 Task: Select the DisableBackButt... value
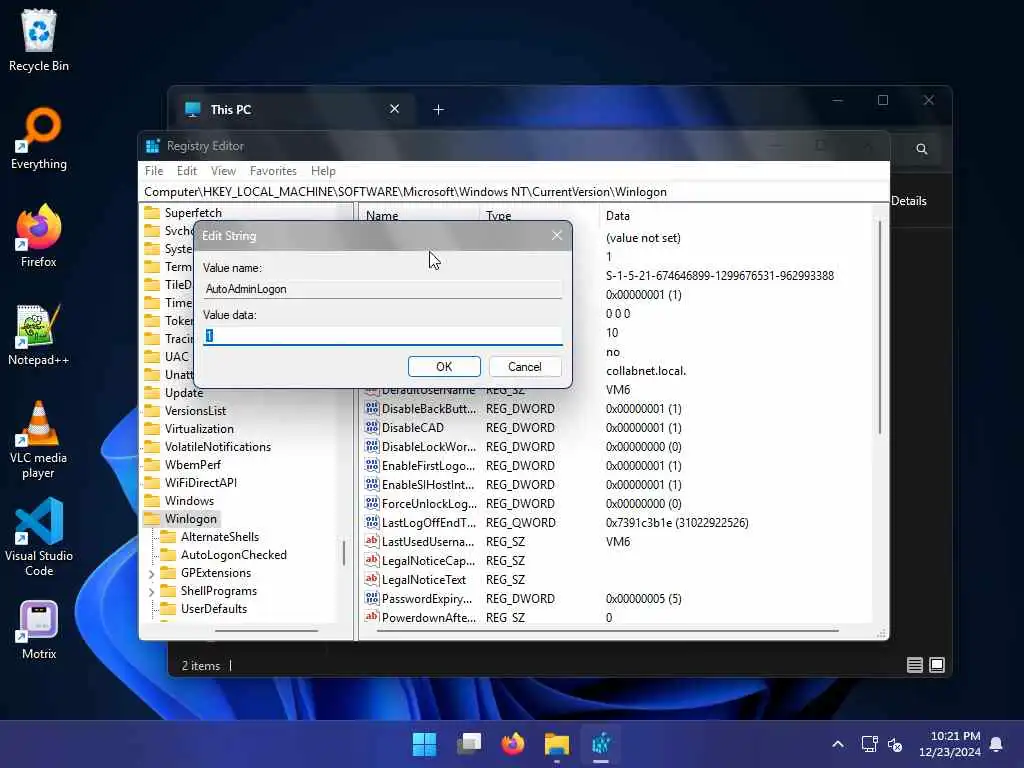[428, 409]
